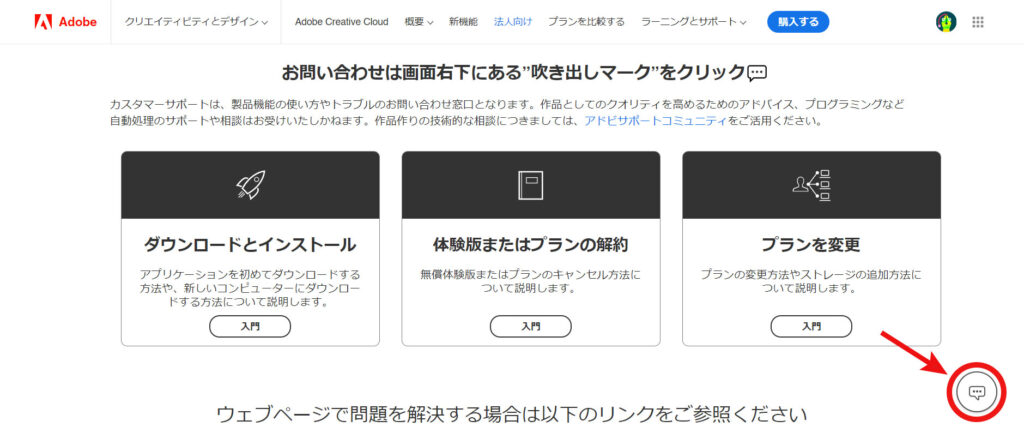Image resolution: width=1024 pixels, height=445 pixels.
Task: Click 無償体験版またはプランのキャンセル description text
Action: [530, 281]
